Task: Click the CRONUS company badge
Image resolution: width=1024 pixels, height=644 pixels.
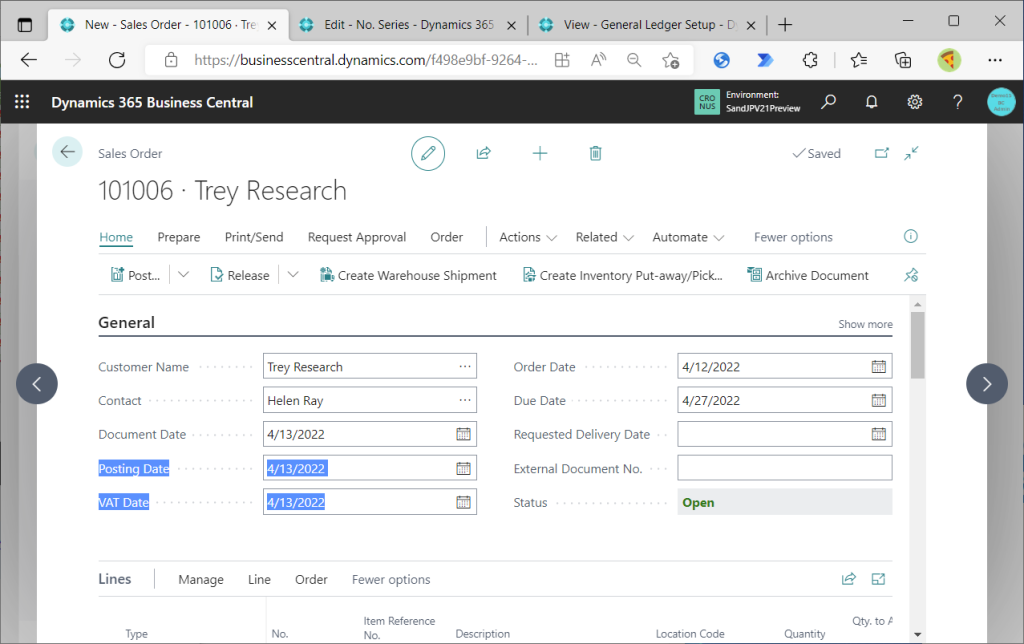Action: coord(707,102)
